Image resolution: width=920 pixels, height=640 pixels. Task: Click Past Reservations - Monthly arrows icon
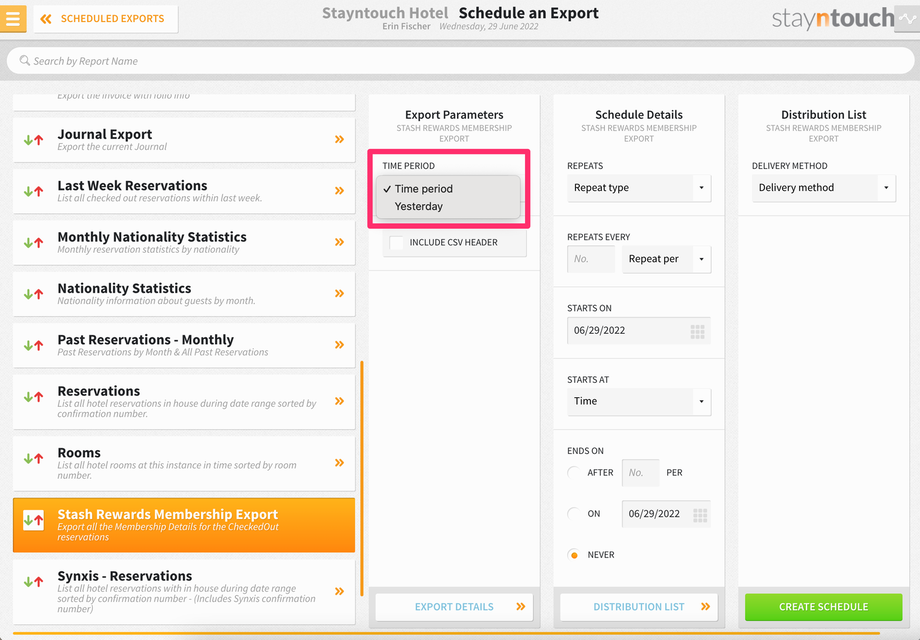pyautogui.click(x=33, y=346)
